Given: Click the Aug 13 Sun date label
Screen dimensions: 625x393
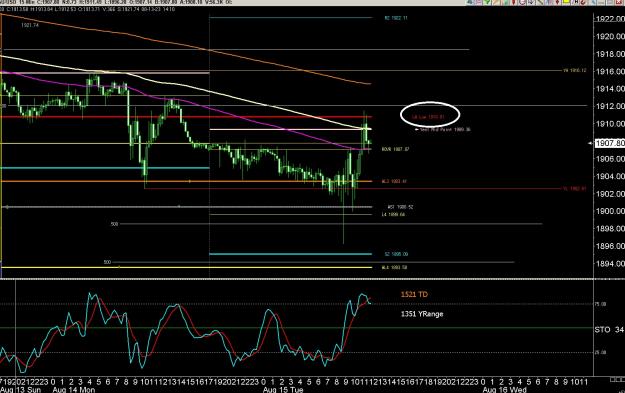Looking at the screenshot, I should pyautogui.click(x=20, y=389).
